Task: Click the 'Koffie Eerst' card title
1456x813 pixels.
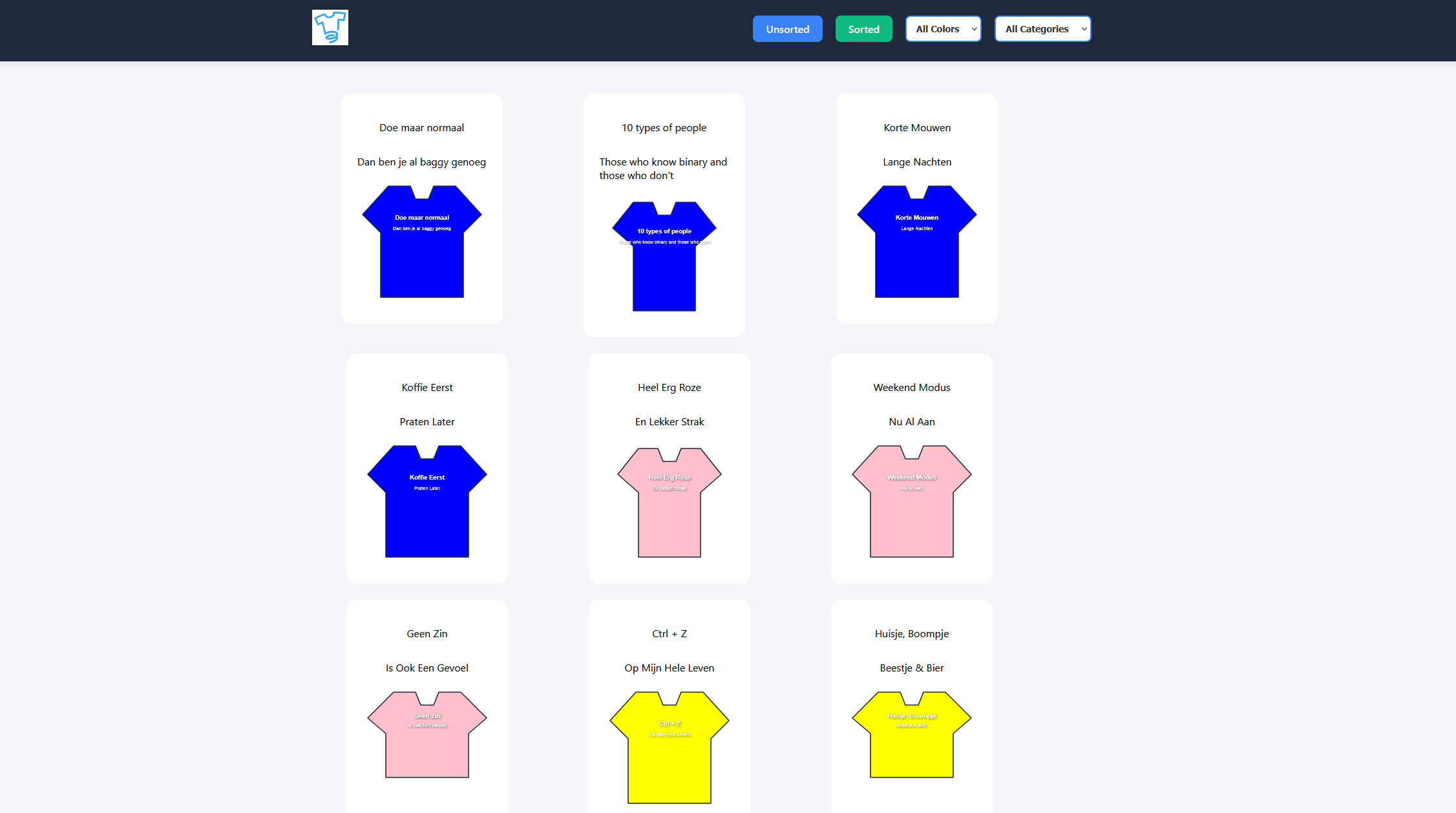Action: 427,388
